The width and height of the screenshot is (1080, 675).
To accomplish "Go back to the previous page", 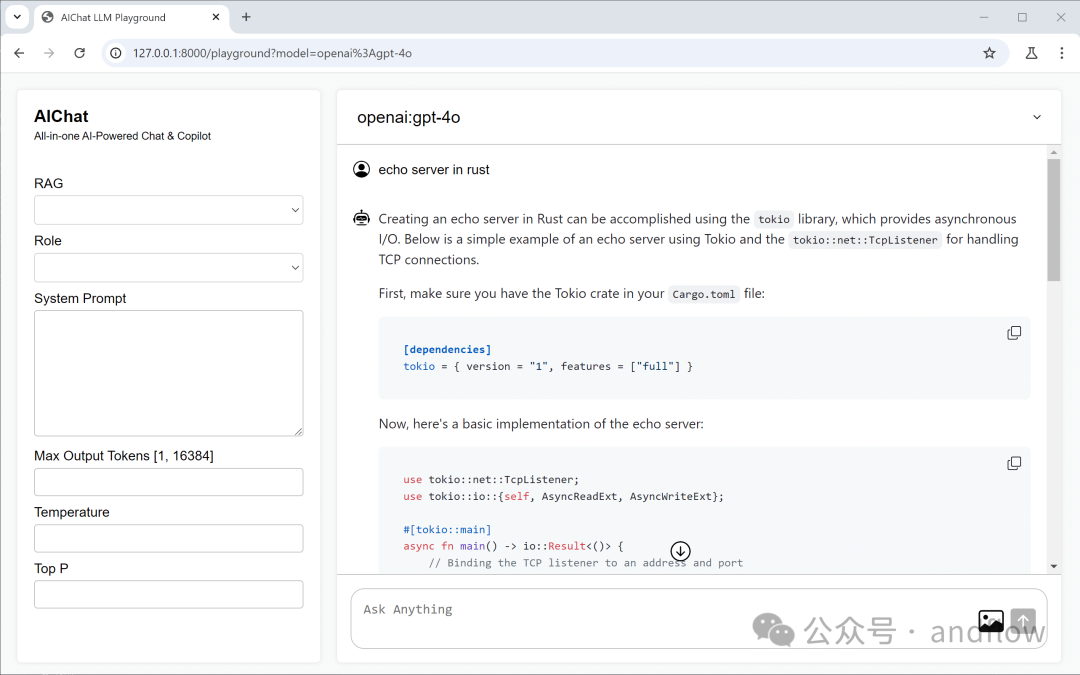I will coord(19,53).
